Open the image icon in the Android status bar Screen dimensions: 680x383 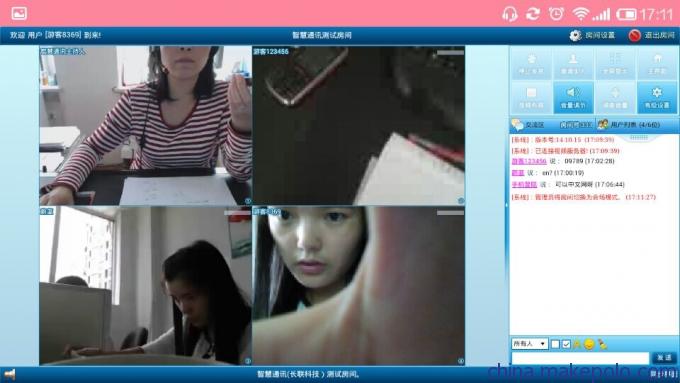tap(19, 13)
